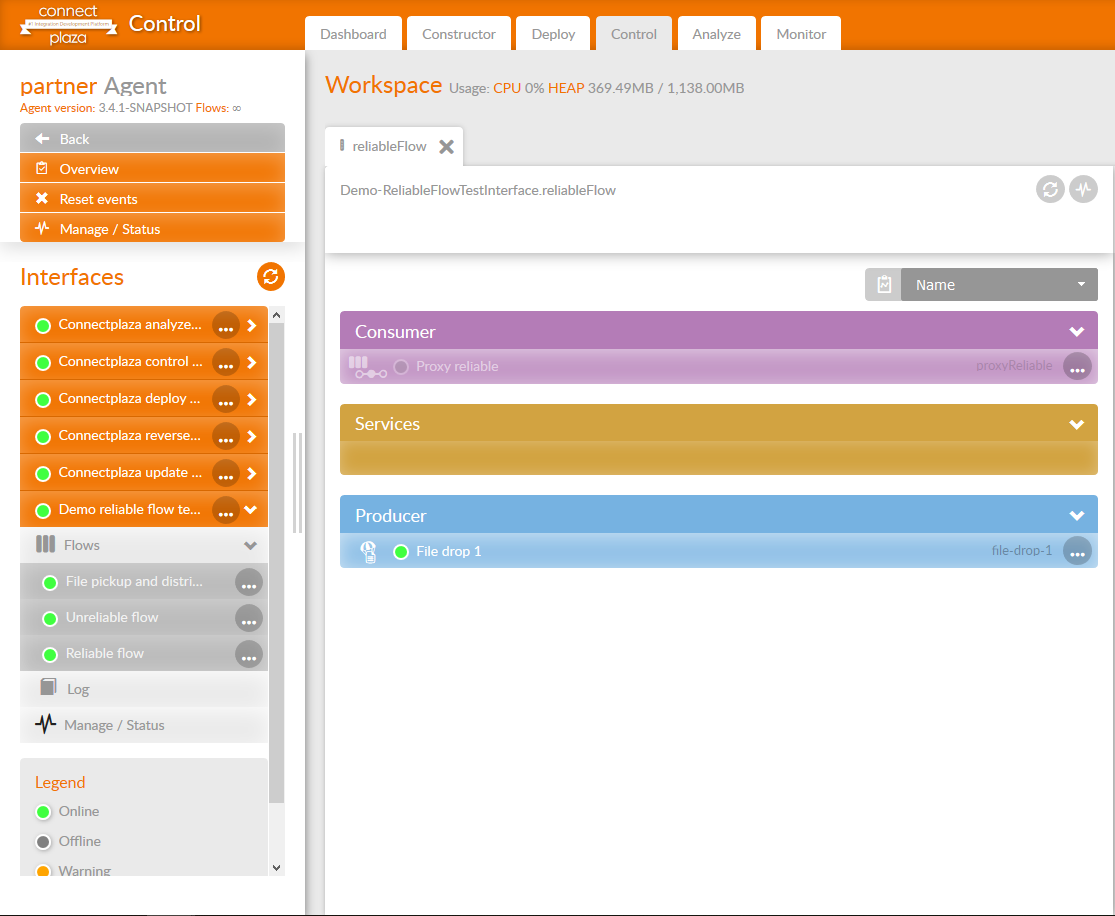Open the Name sort dropdown
The height and width of the screenshot is (916, 1115).
(998, 285)
